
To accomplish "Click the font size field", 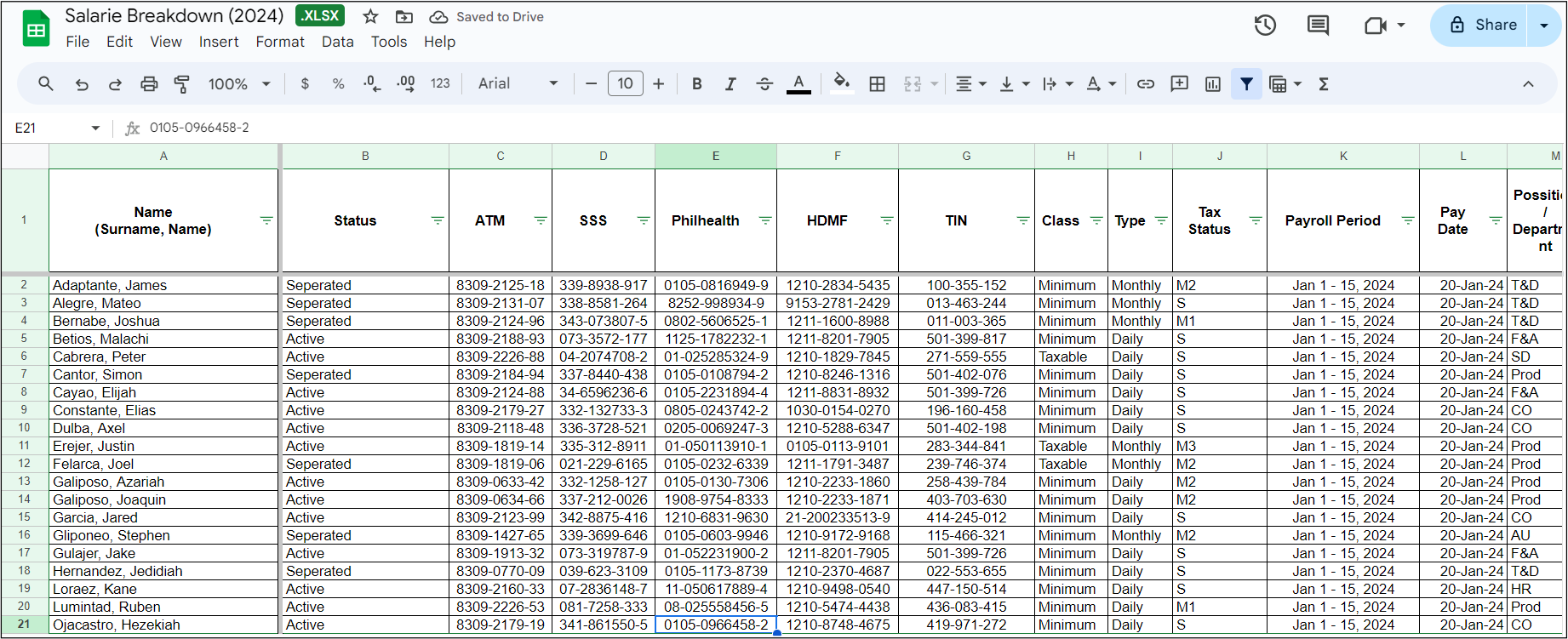I will [626, 83].
